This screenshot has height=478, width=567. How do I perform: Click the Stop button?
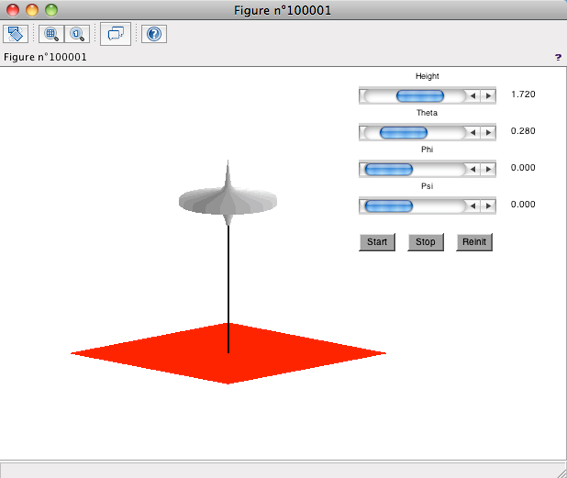point(425,242)
